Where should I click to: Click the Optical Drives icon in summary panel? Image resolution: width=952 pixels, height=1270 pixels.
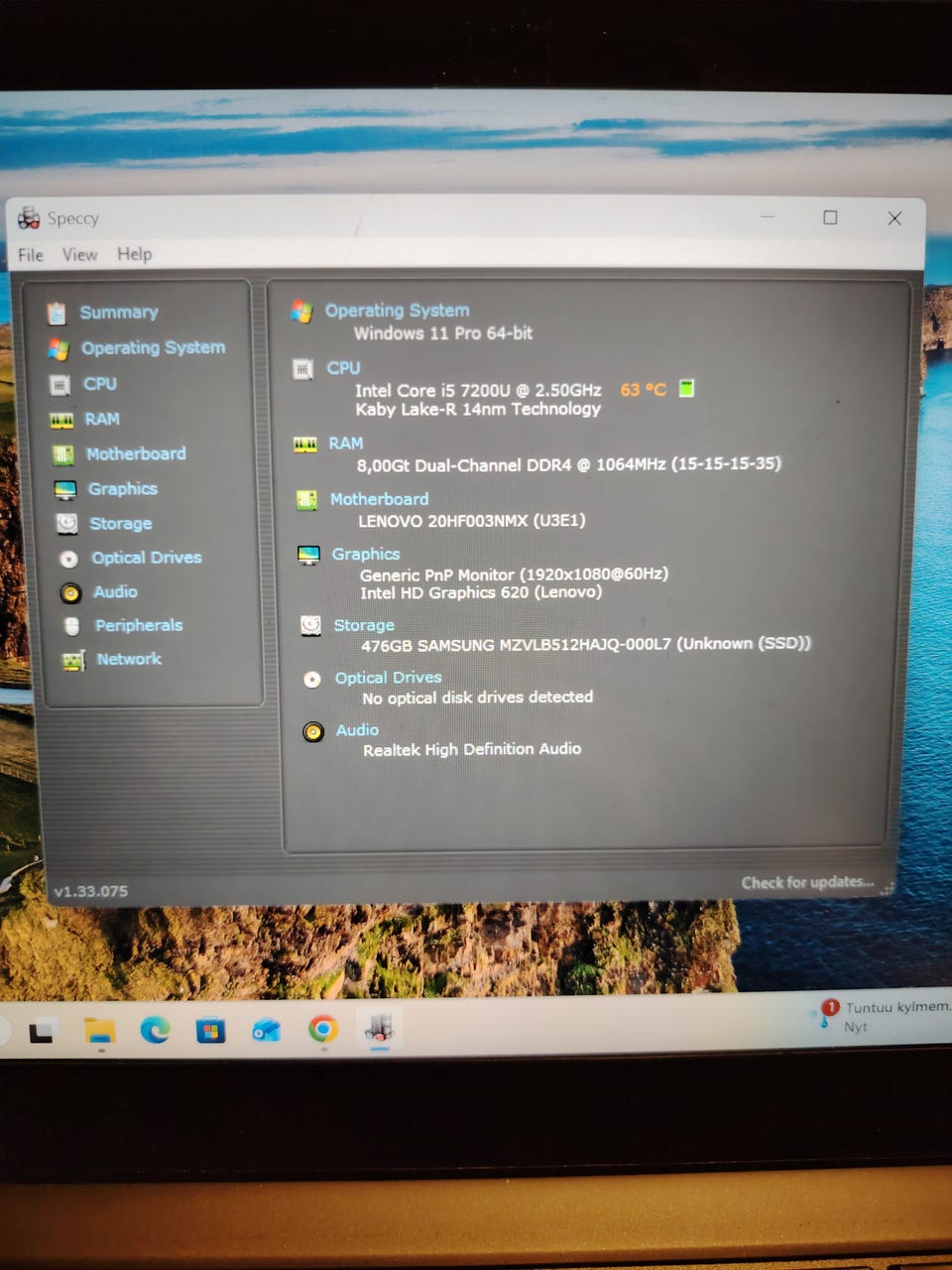pyautogui.click(x=312, y=680)
